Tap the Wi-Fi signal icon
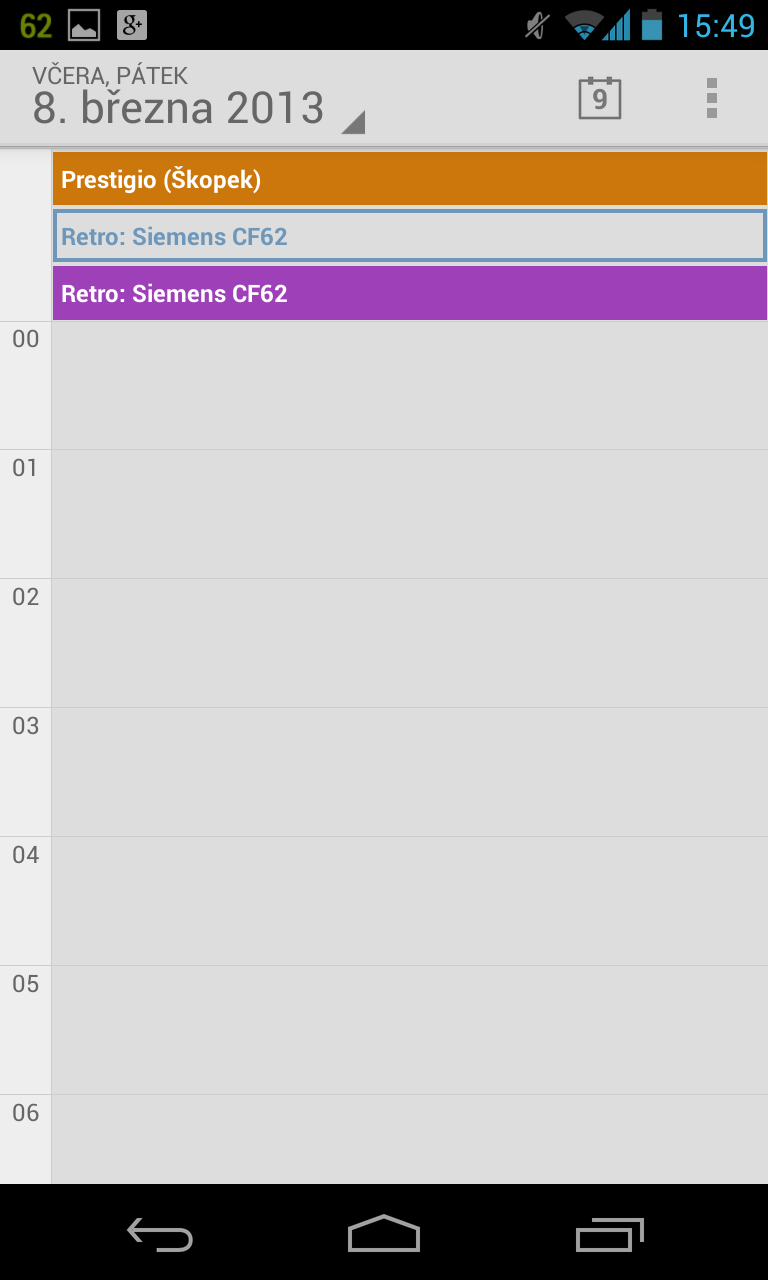Screen dimensions: 768x1280 (x=583, y=25)
